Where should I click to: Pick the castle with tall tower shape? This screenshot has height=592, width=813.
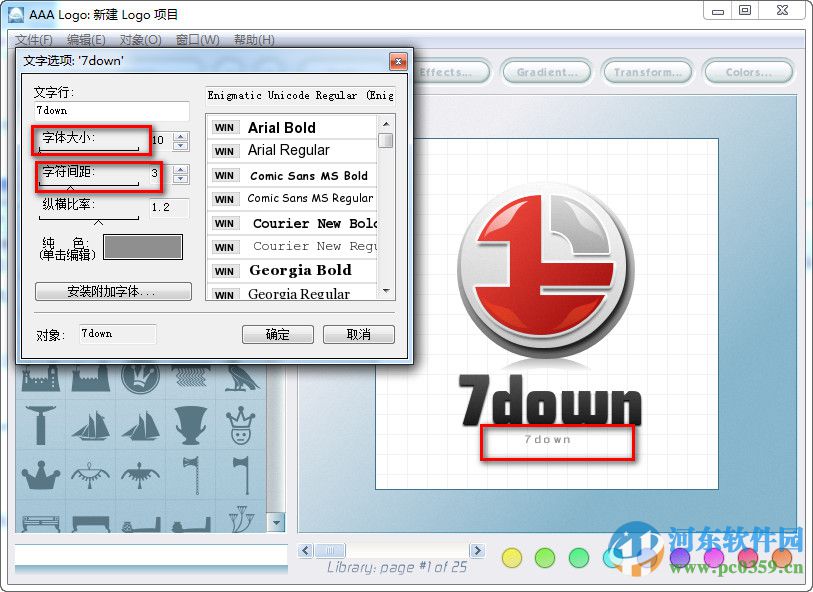click(x=40, y=378)
